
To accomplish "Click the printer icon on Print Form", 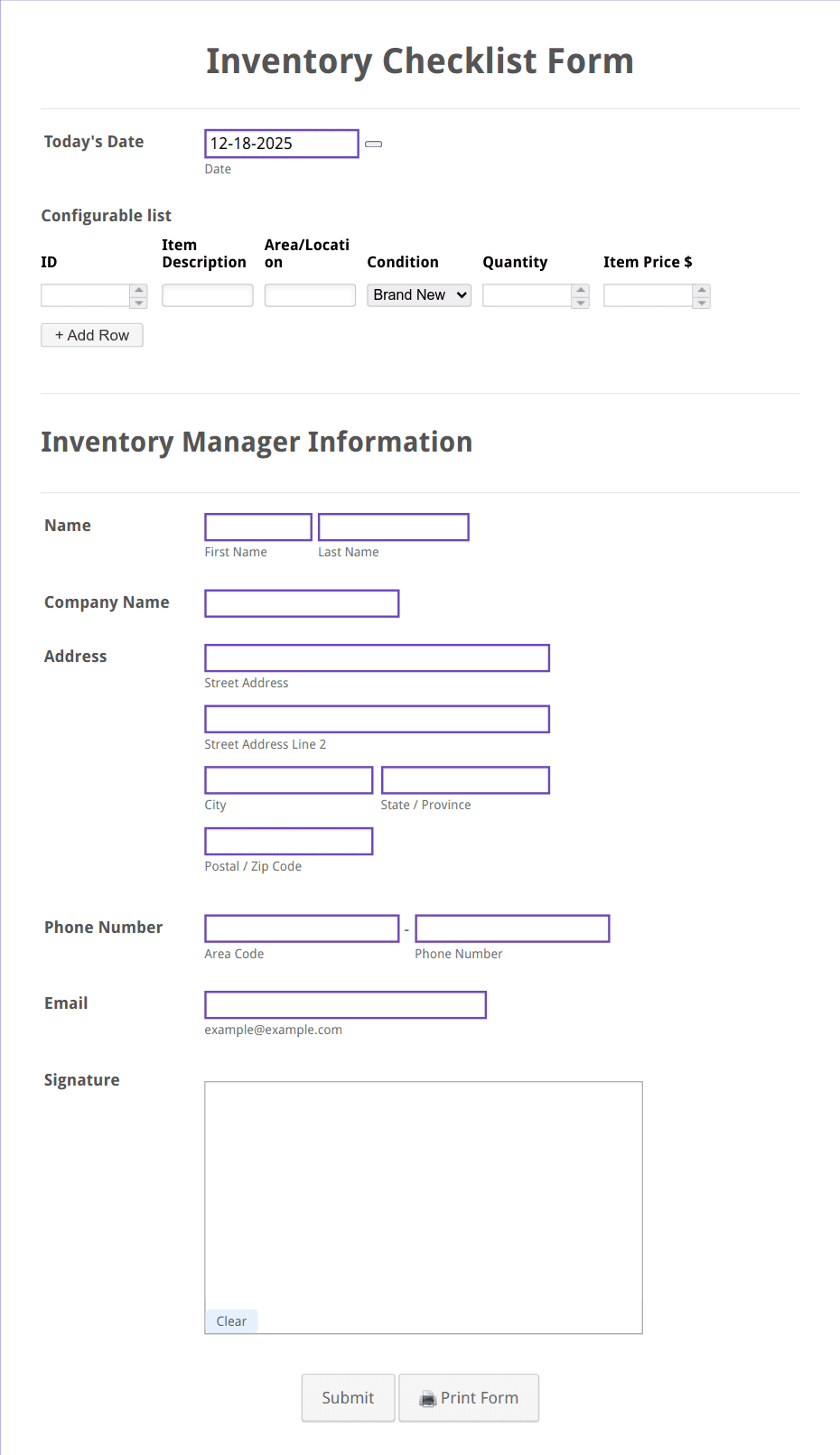I will (427, 1397).
